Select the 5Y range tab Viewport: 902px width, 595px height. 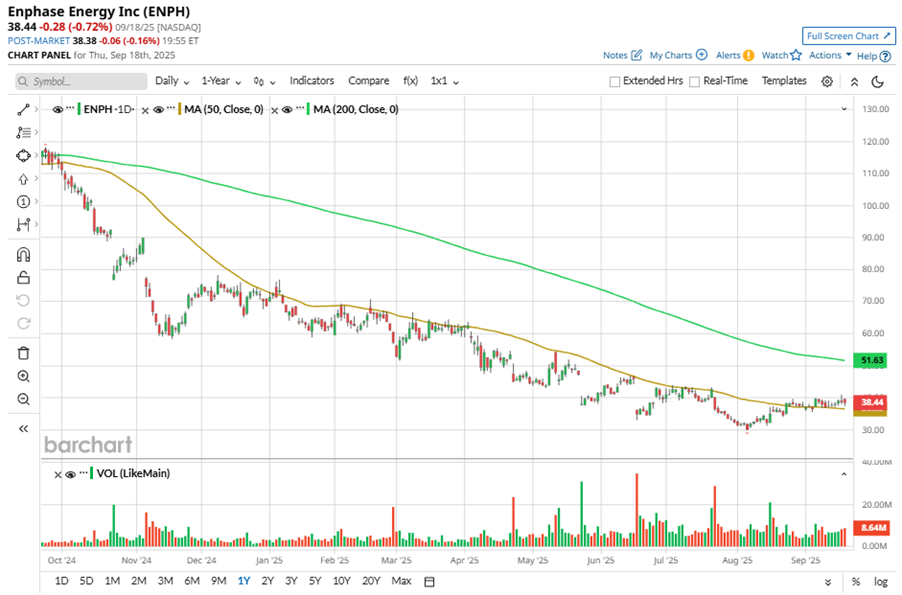(315, 581)
